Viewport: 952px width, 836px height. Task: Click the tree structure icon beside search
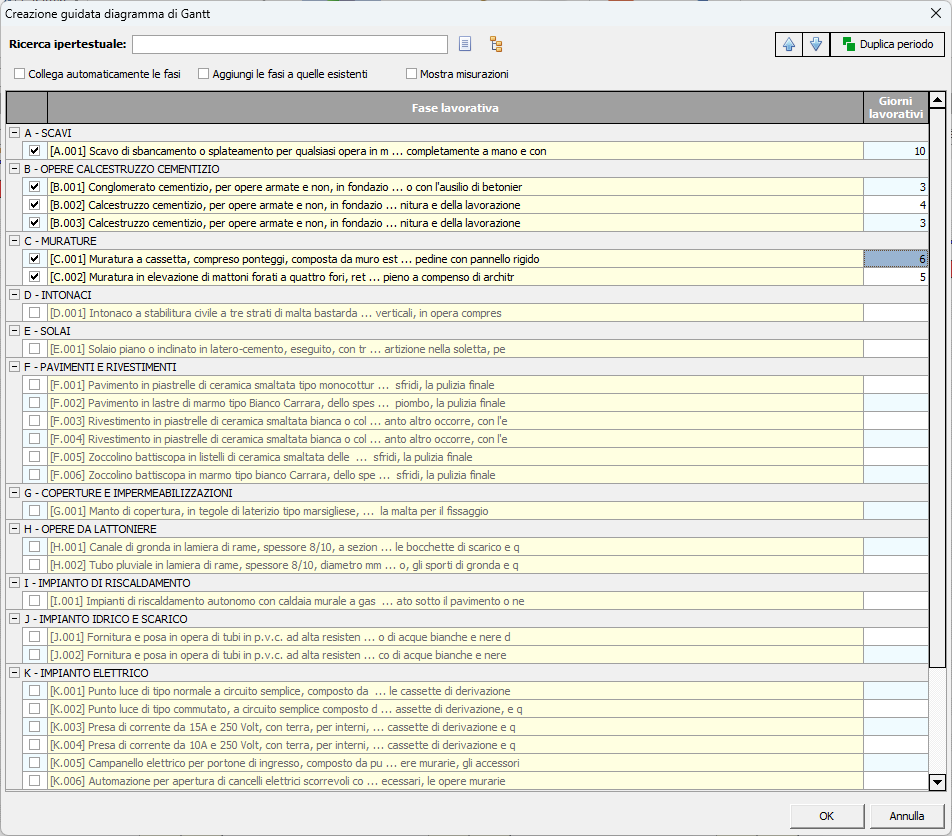click(495, 44)
